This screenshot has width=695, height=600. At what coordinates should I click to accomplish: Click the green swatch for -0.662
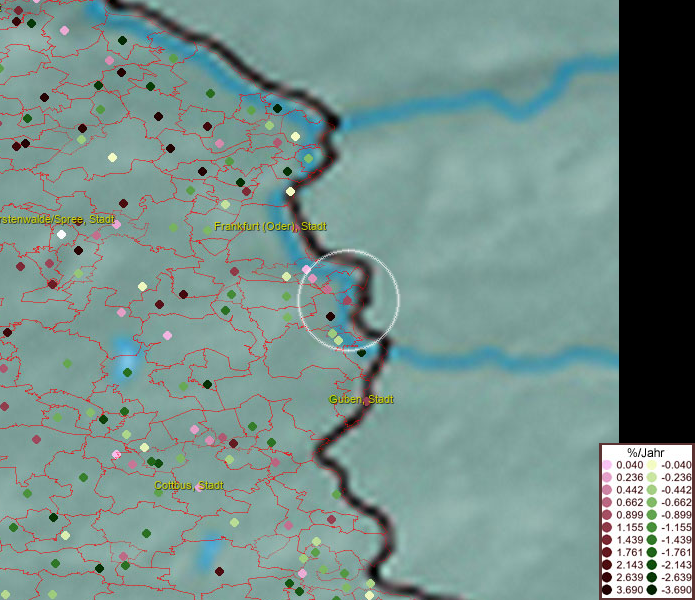tap(652, 503)
